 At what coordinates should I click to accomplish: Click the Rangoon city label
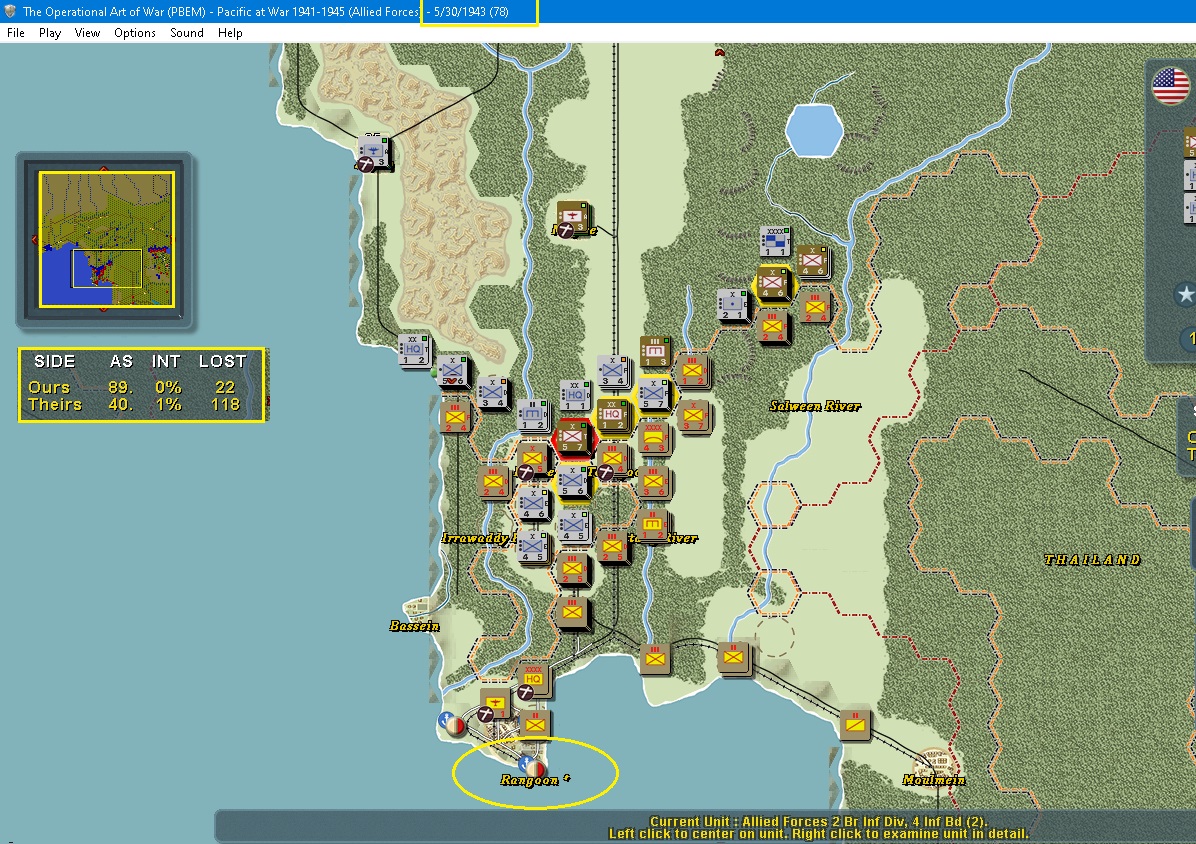point(535,779)
